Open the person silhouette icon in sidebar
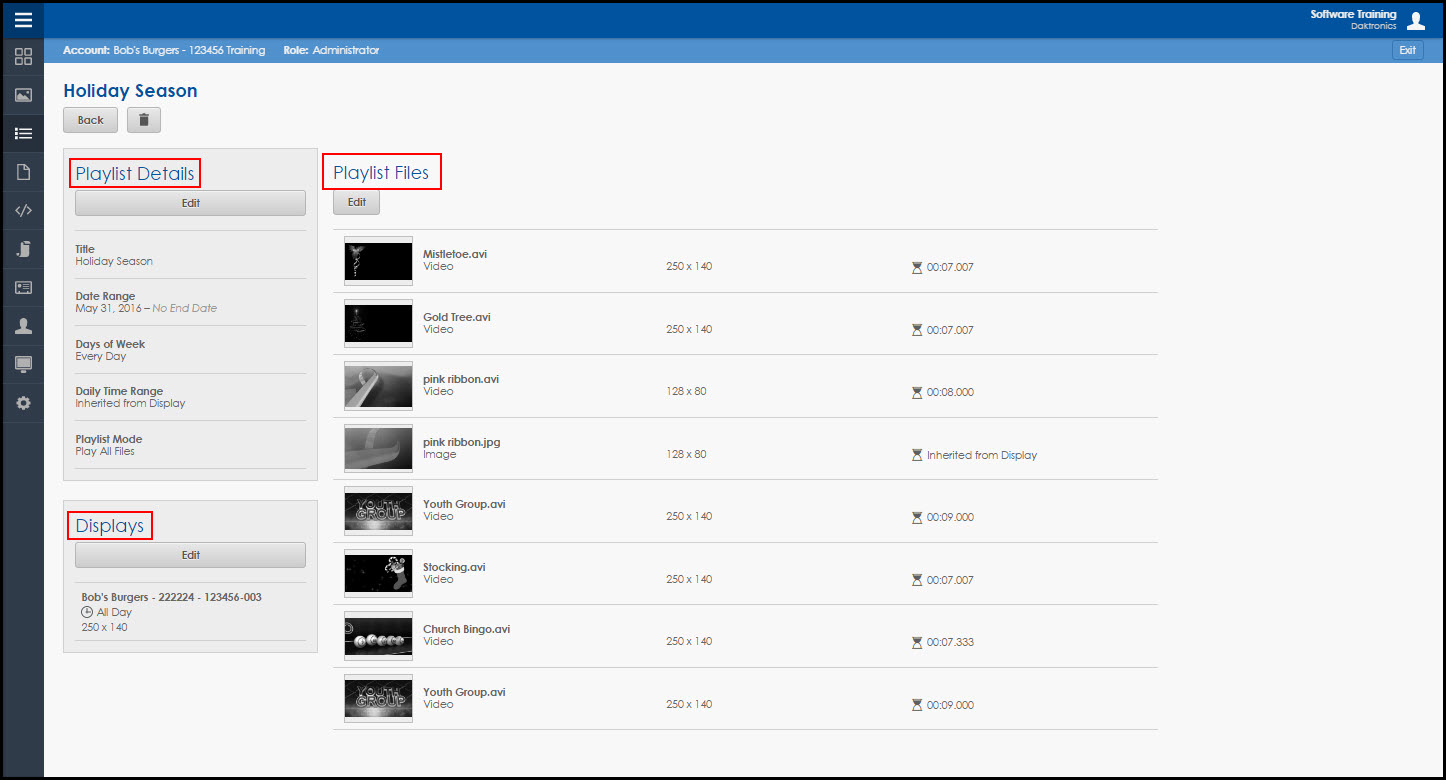 (x=23, y=326)
